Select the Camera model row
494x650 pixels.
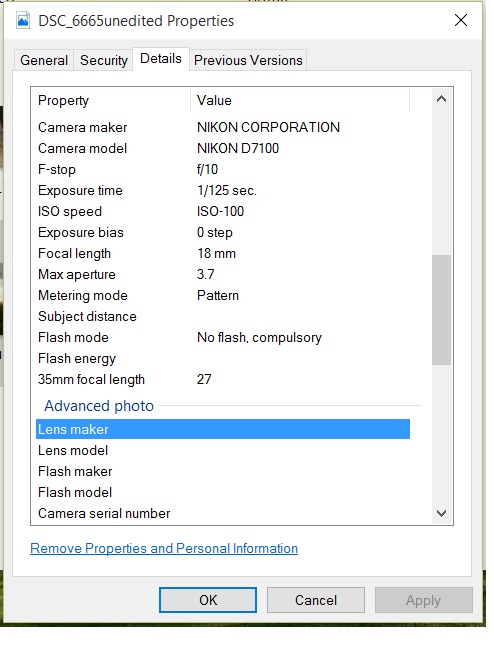coord(223,148)
